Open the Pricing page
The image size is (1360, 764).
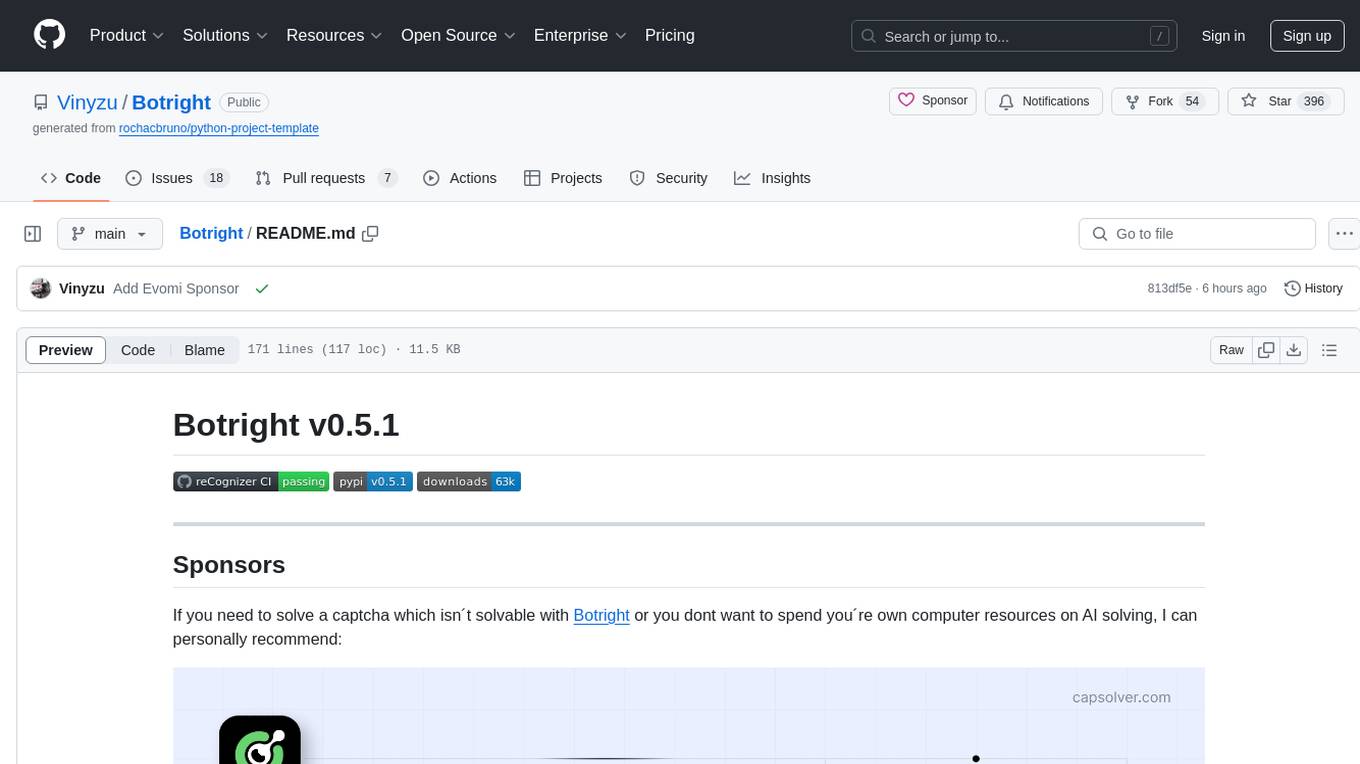[x=670, y=35]
